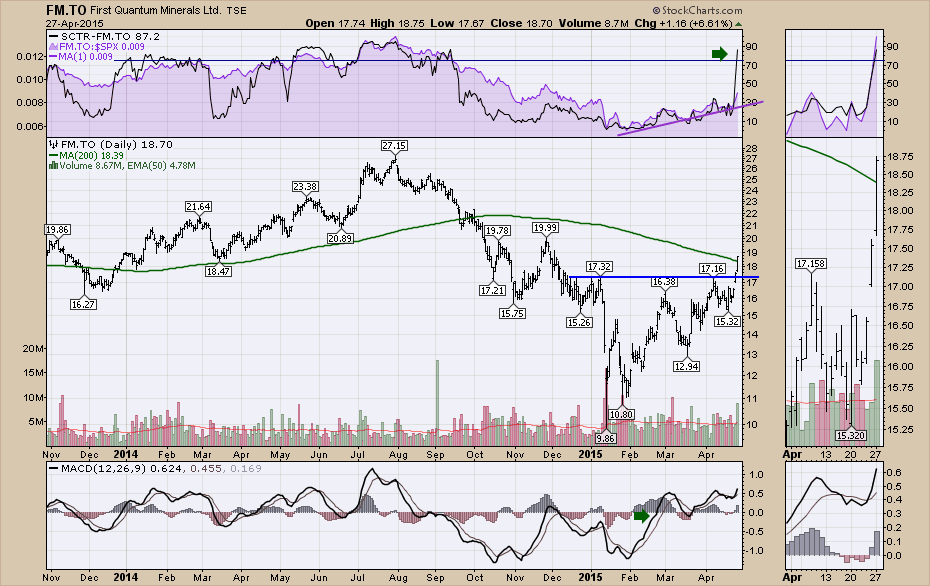Select the 20.89 low price label
The width and height of the screenshot is (930, 586).
tap(341, 238)
